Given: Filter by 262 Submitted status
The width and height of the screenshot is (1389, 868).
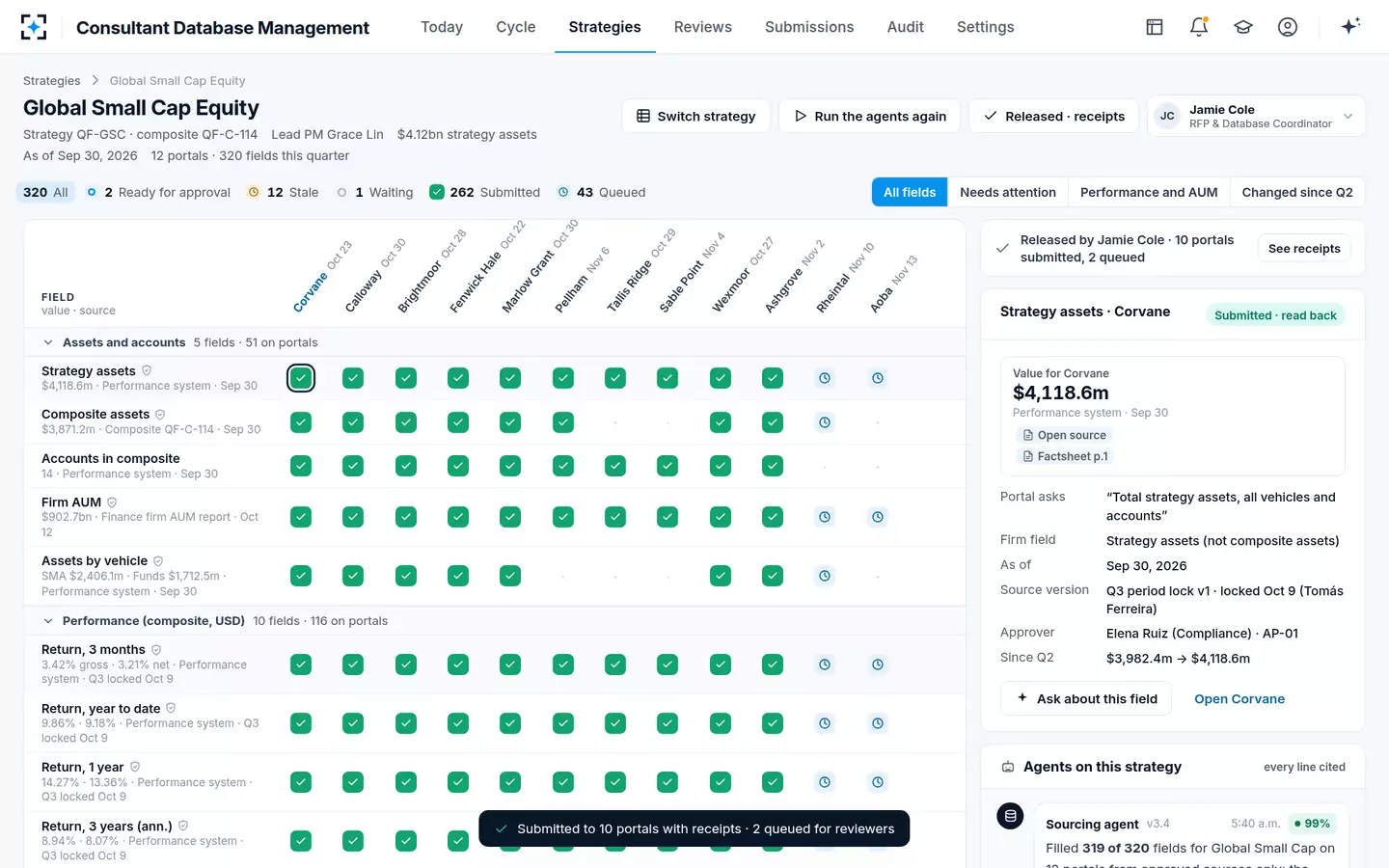Looking at the screenshot, I should click(484, 192).
